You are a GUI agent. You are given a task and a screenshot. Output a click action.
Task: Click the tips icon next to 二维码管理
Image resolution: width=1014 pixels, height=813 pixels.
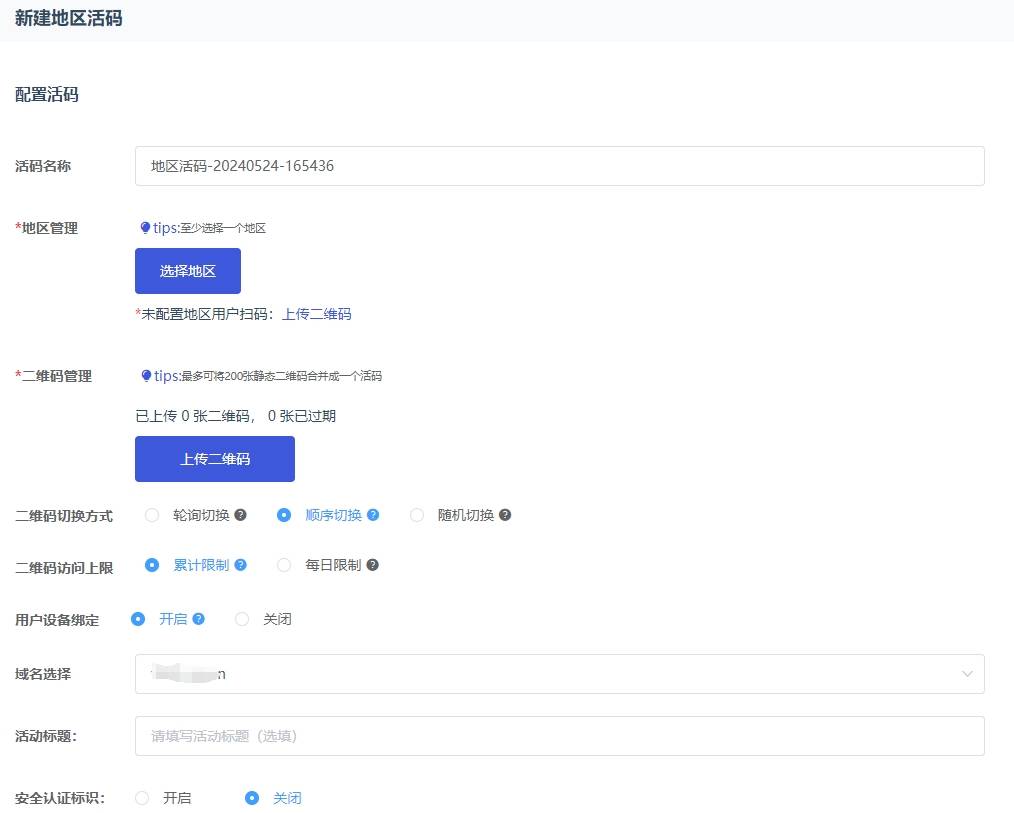click(146, 376)
